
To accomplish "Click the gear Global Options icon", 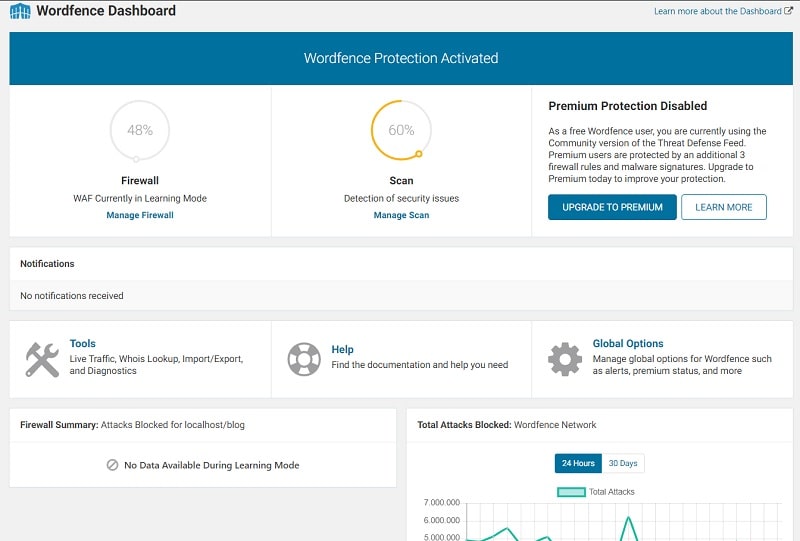I will pos(565,359).
